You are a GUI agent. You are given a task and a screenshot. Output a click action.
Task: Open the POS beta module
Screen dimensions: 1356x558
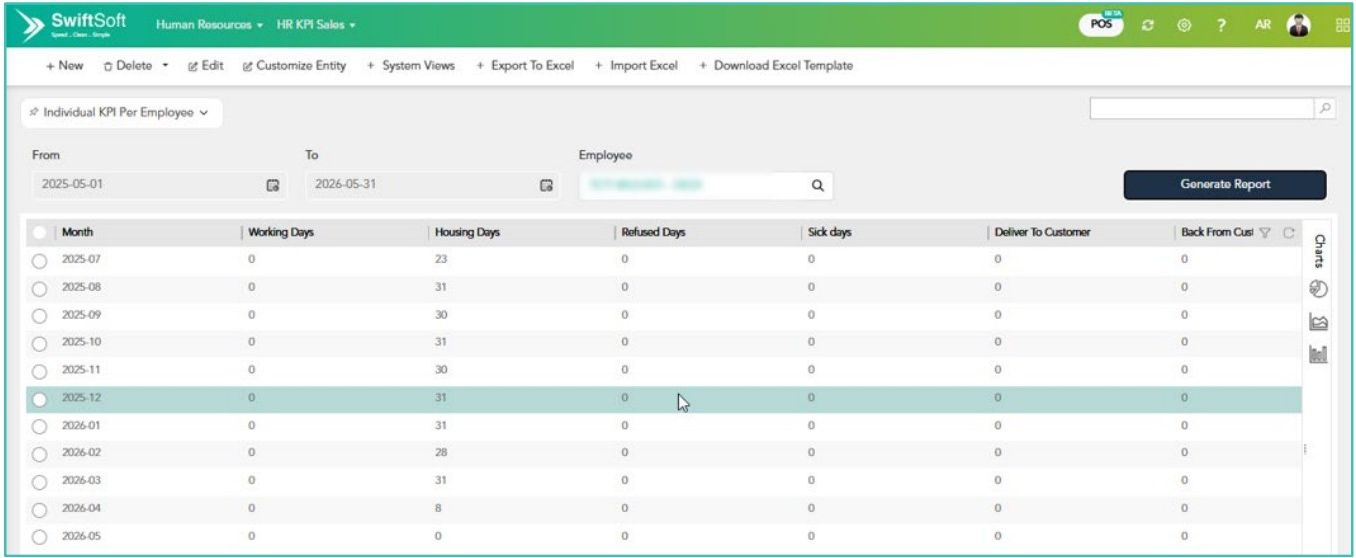click(1101, 24)
